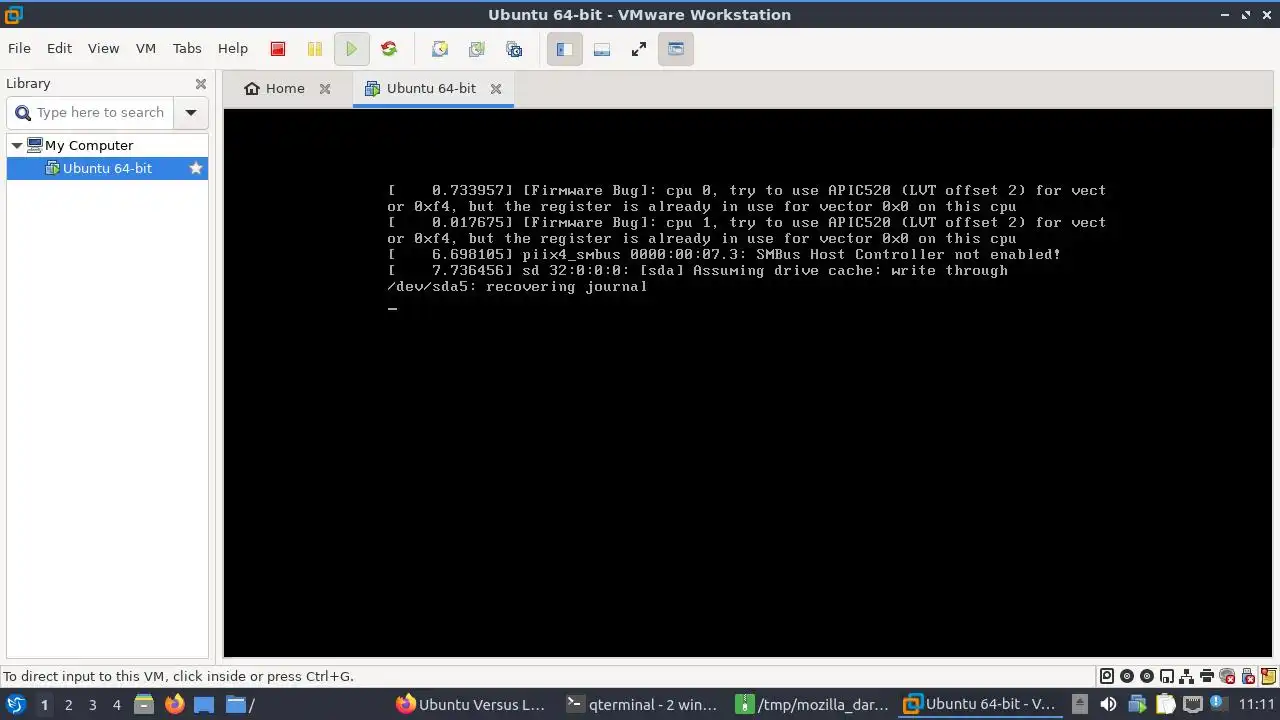Toggle favorite star on Ubuntu 64-bit

[196, 168]
